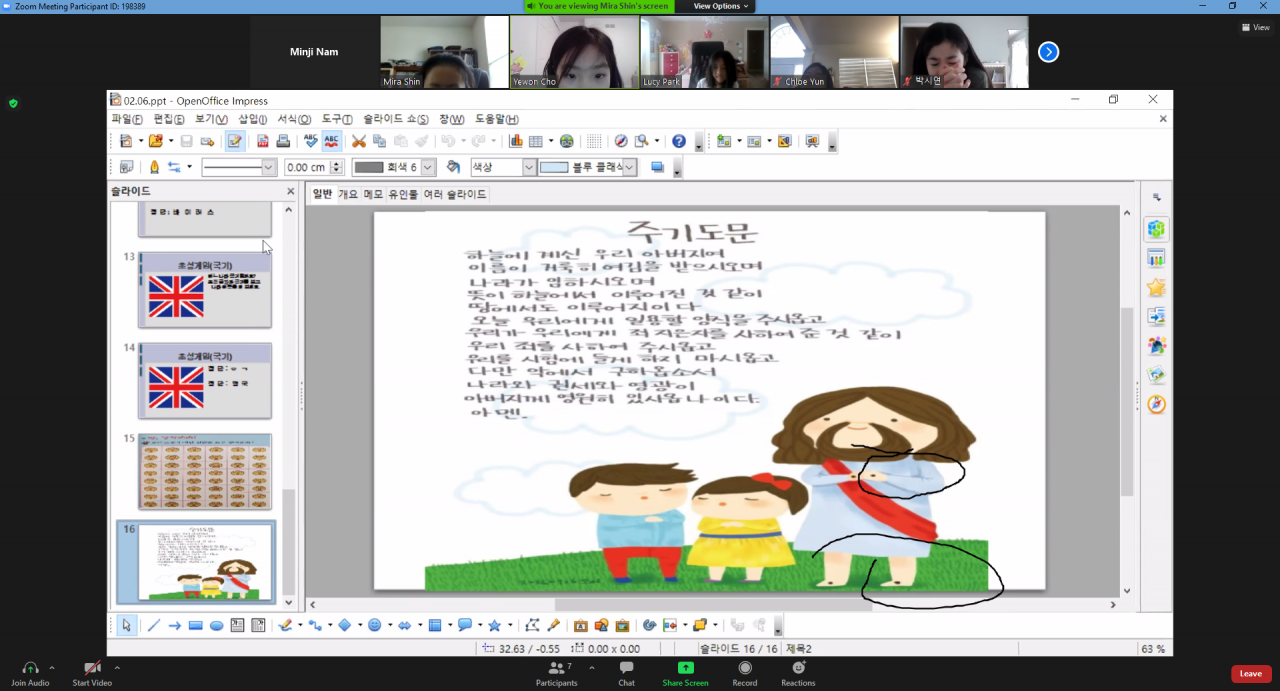
Task: Open Zoom View Options
Action: tap(720, 6)
